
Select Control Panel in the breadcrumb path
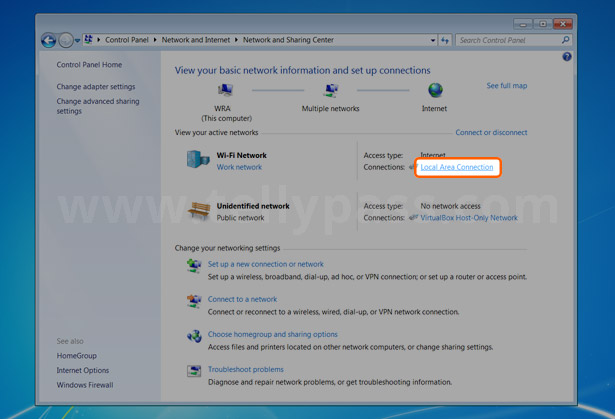[127, 40]
